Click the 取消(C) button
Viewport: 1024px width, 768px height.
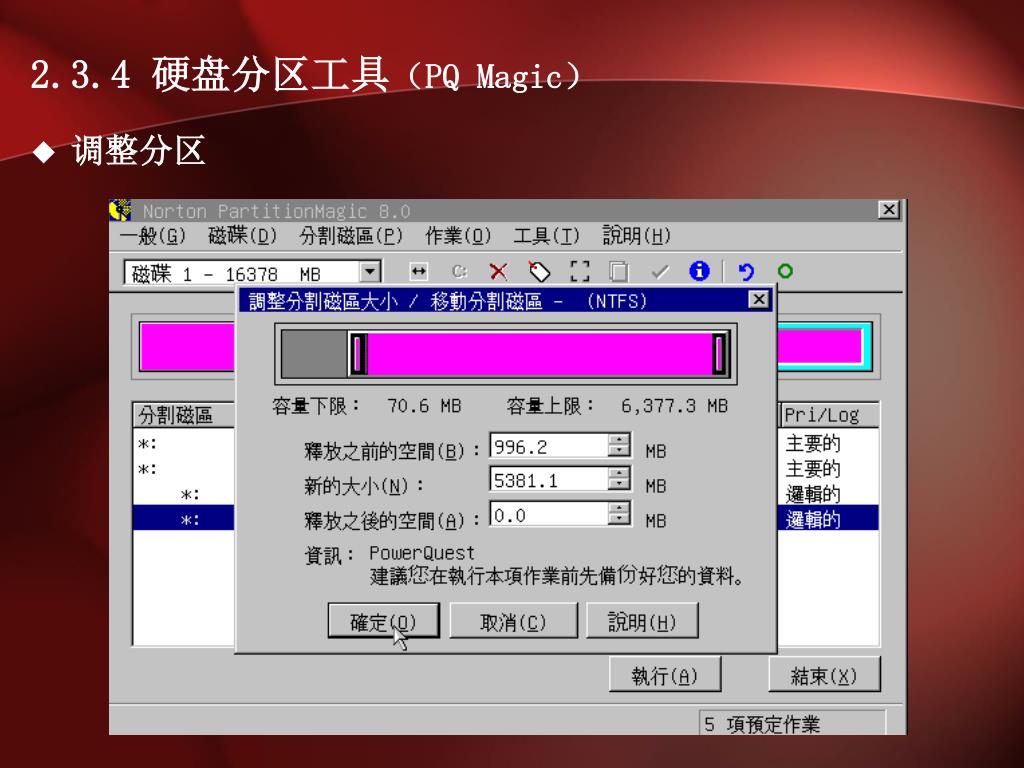click(x=513, y=621)
